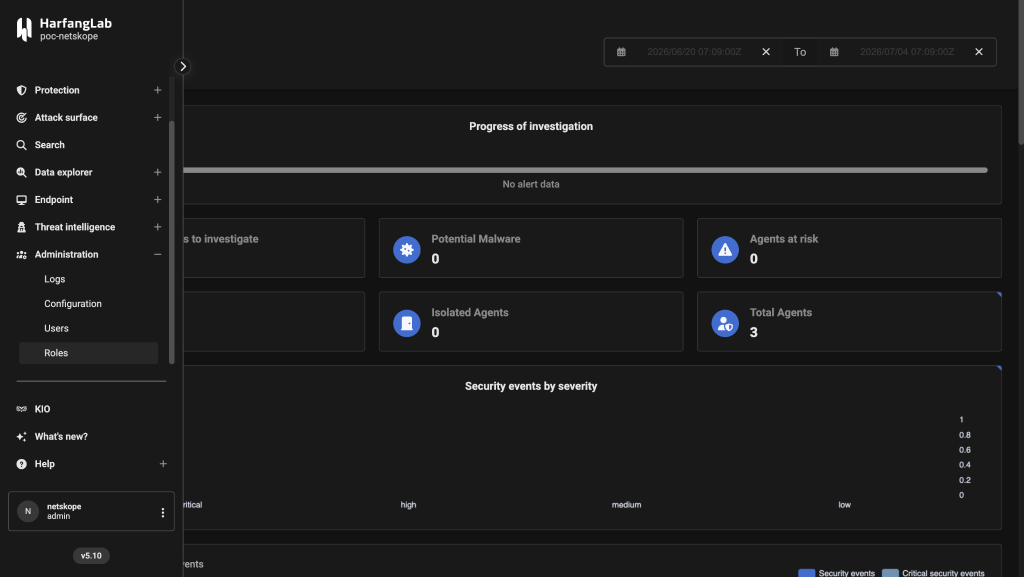This screenshot has width=1024, height=577.
Task: Open Users under Administration
Action: click(89, 328)
